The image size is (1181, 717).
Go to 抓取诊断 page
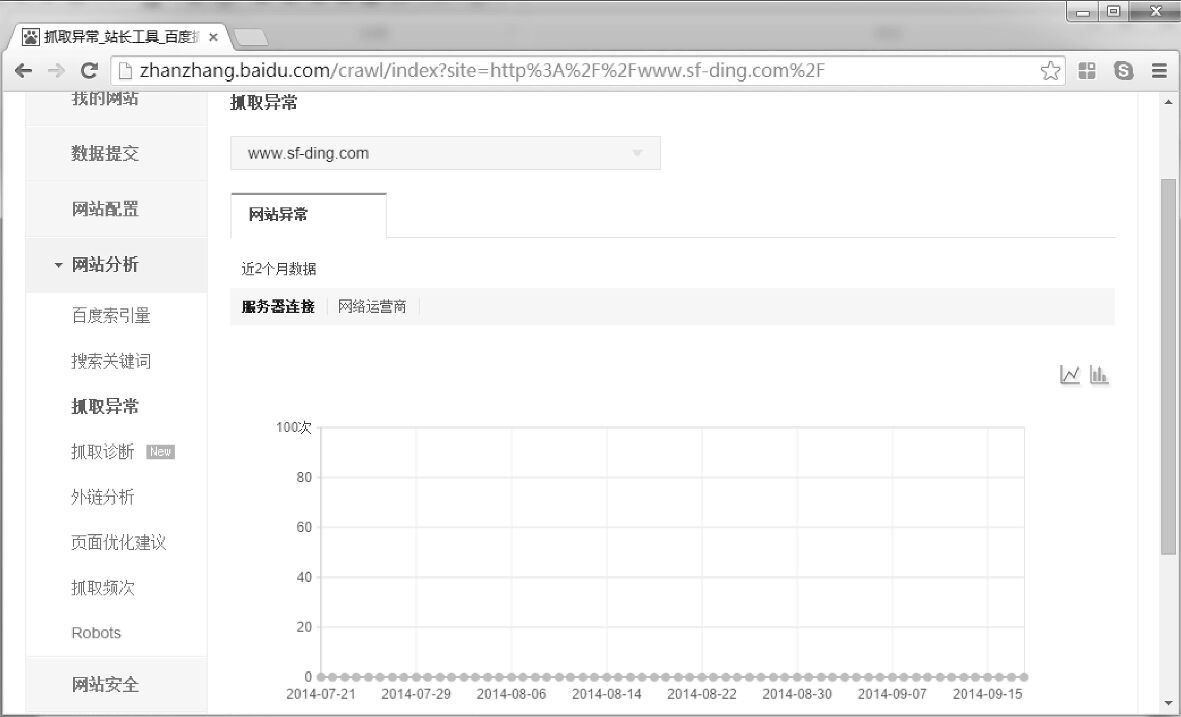[x=102, y=452]
